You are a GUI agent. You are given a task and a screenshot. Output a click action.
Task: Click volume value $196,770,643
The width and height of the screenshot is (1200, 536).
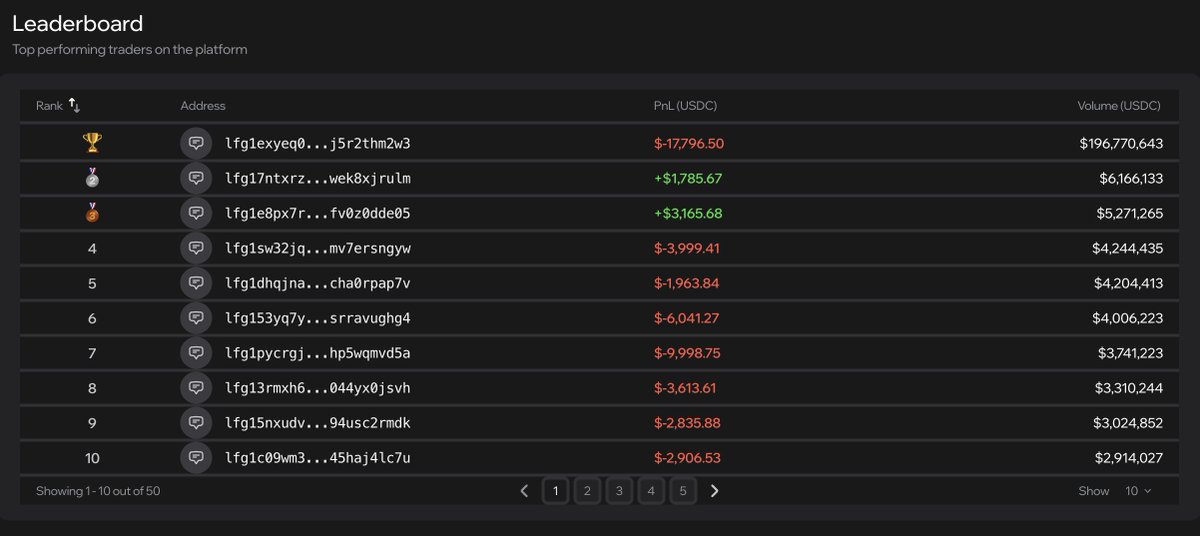(x=1121, y=143)
